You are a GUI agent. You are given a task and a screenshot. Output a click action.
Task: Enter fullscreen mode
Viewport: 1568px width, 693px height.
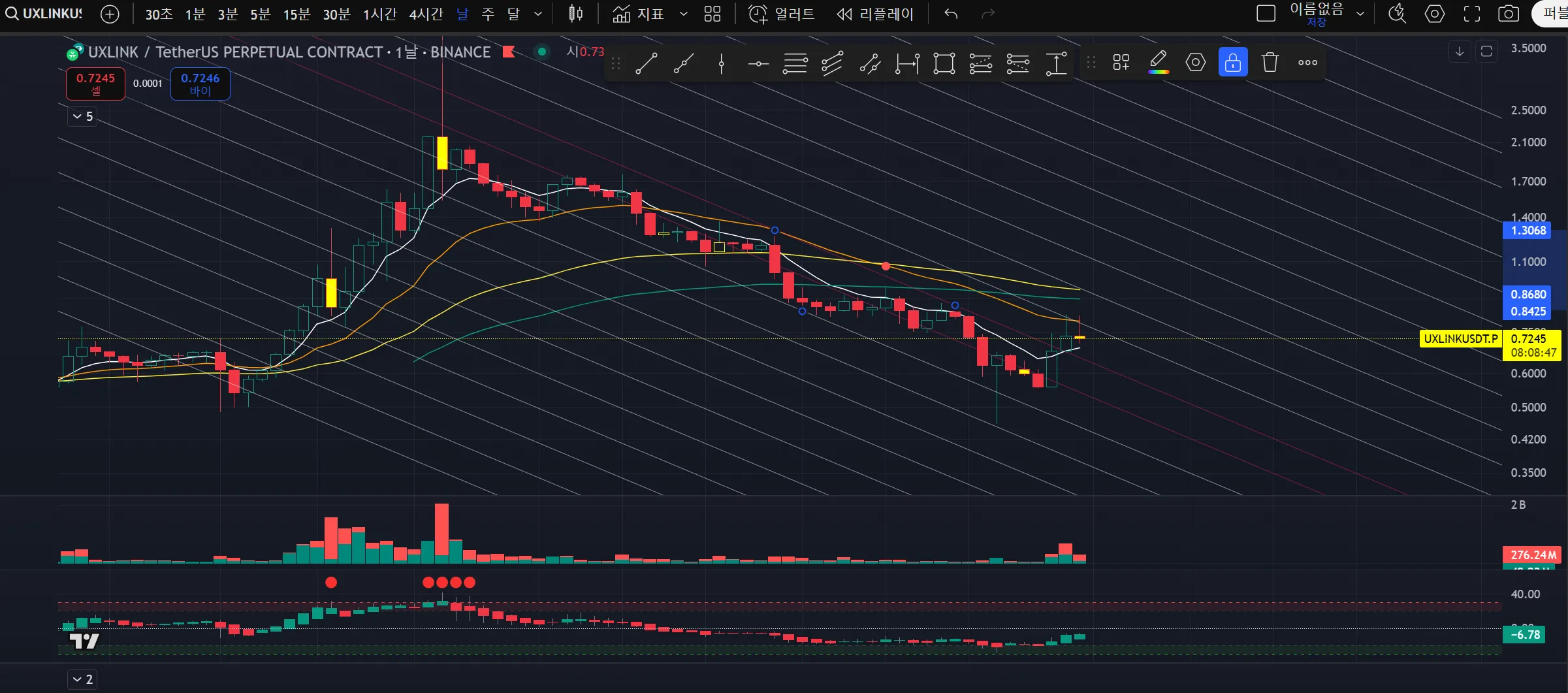1472,14
